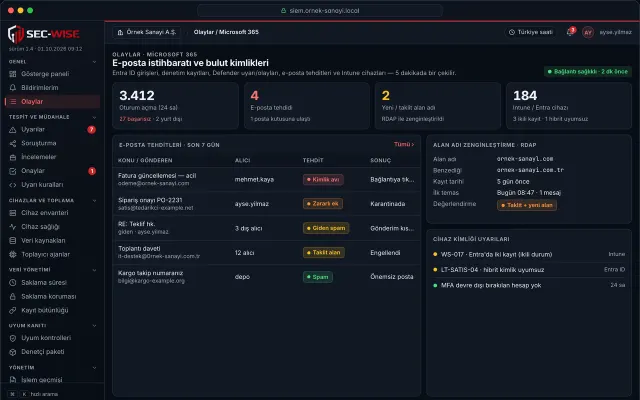Click the Veri kaynakları database icon
Screen dimensions: 640x400
(13, 241)
